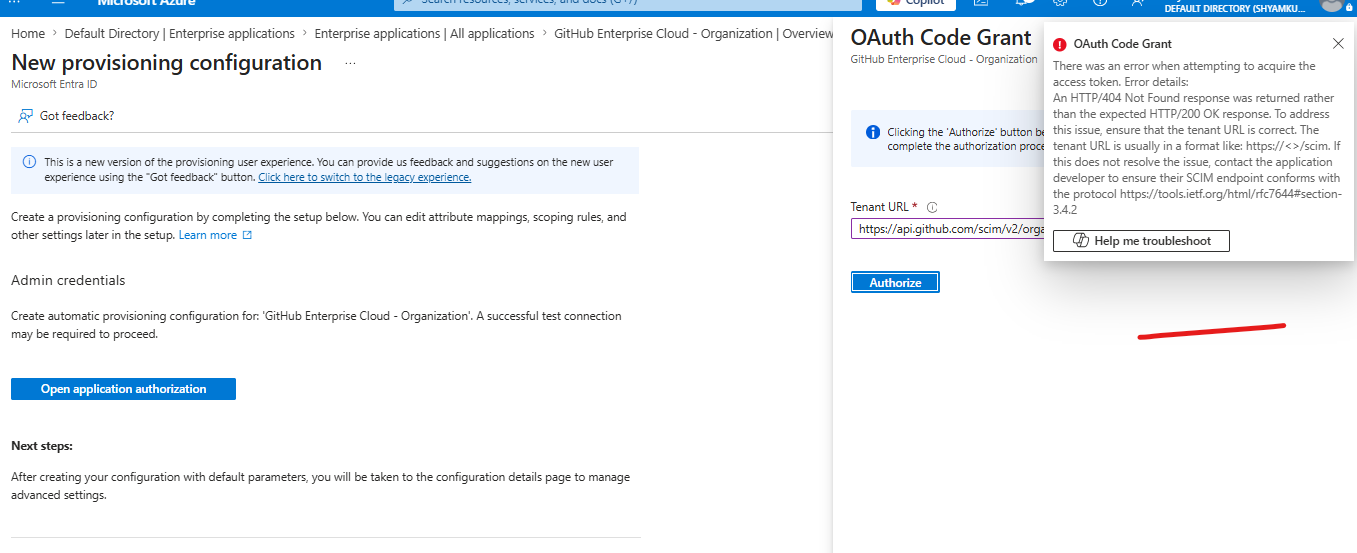
Task: Go to Home breadcrumb
Action: pyautogui.click(x=28, y=34)
